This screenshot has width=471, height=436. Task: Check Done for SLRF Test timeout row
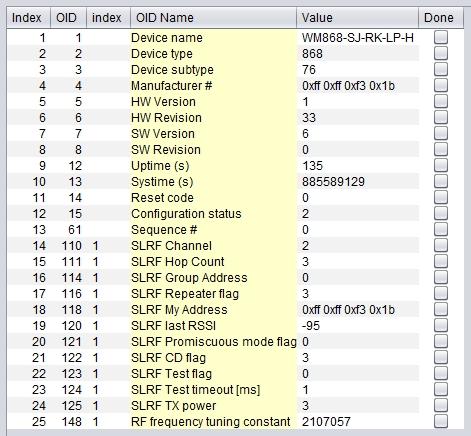coord(441,389)
